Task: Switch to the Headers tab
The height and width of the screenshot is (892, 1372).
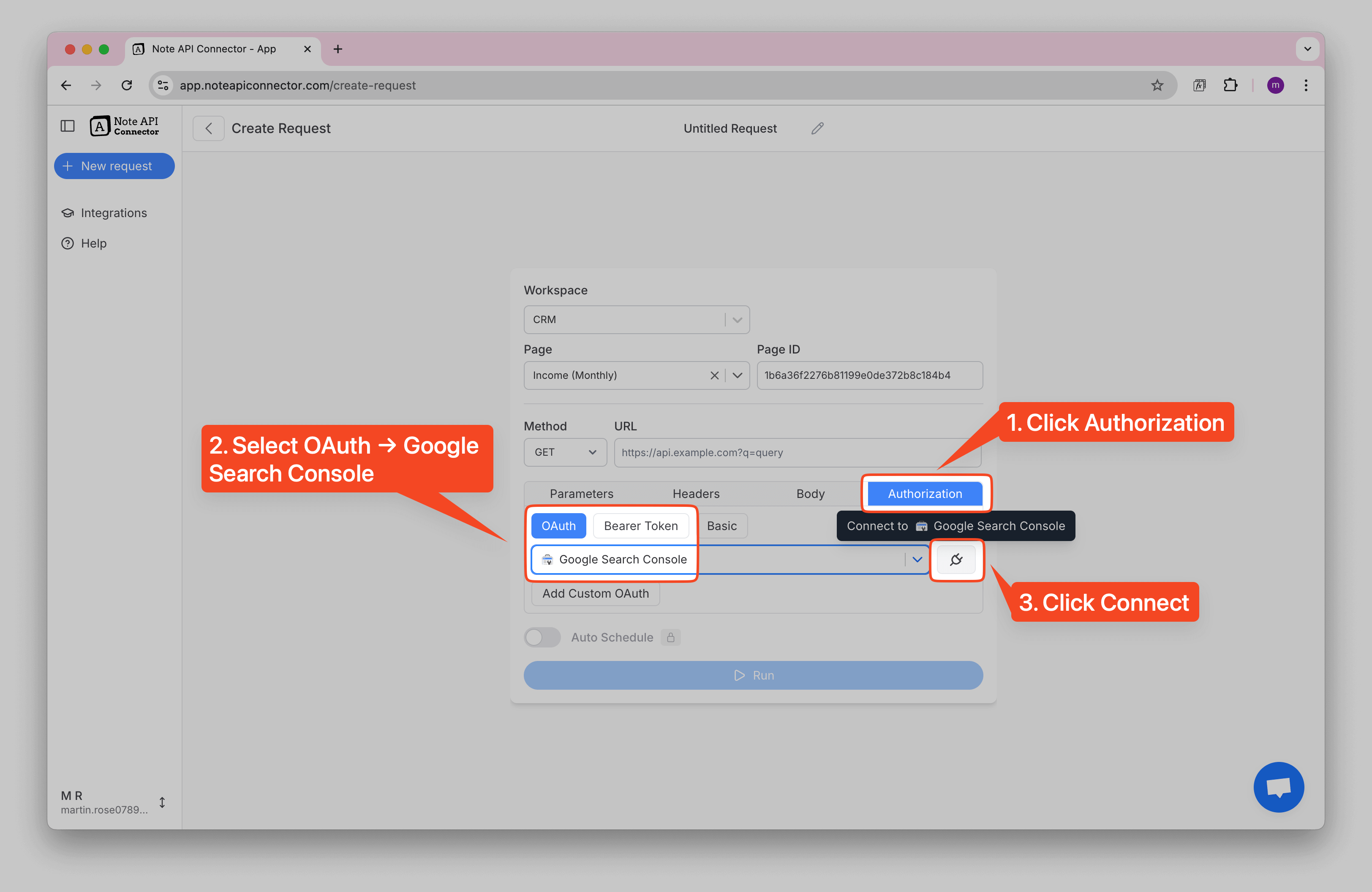Action: [x=696, y=494]
